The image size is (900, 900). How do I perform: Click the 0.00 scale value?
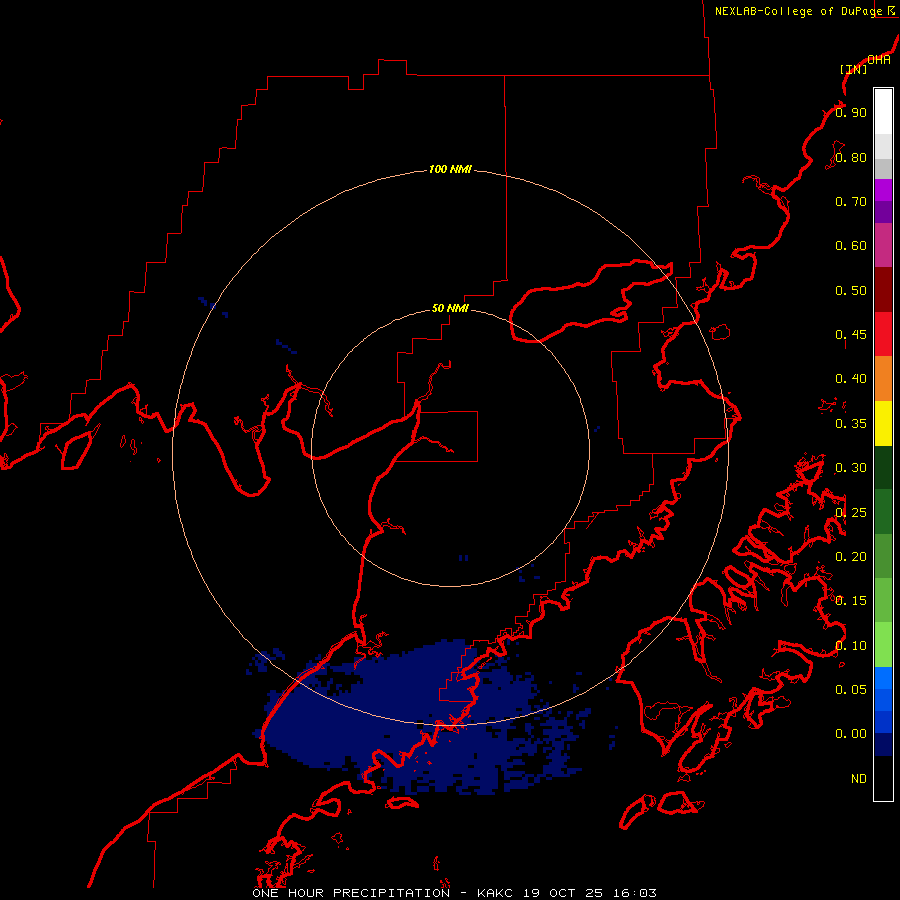[851, 734]
